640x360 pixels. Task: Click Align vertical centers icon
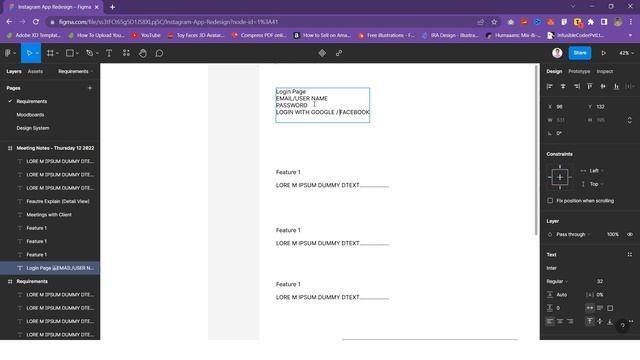click(x=603, y=86)
